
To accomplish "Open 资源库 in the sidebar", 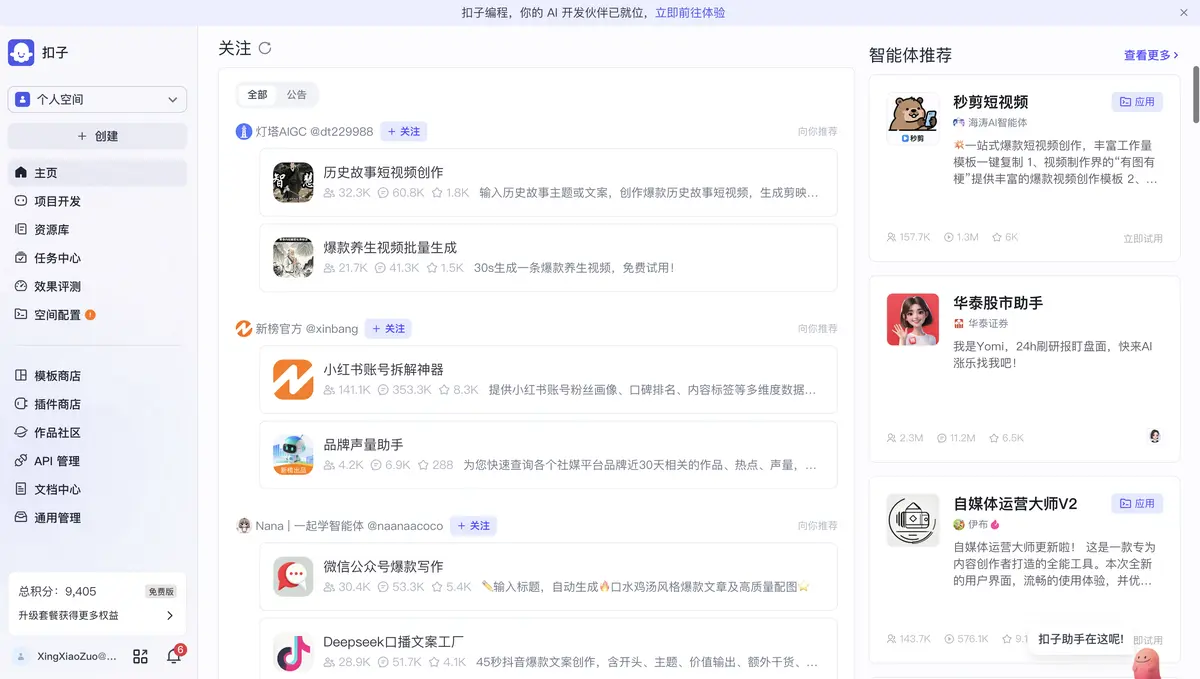I will (97, 230).
